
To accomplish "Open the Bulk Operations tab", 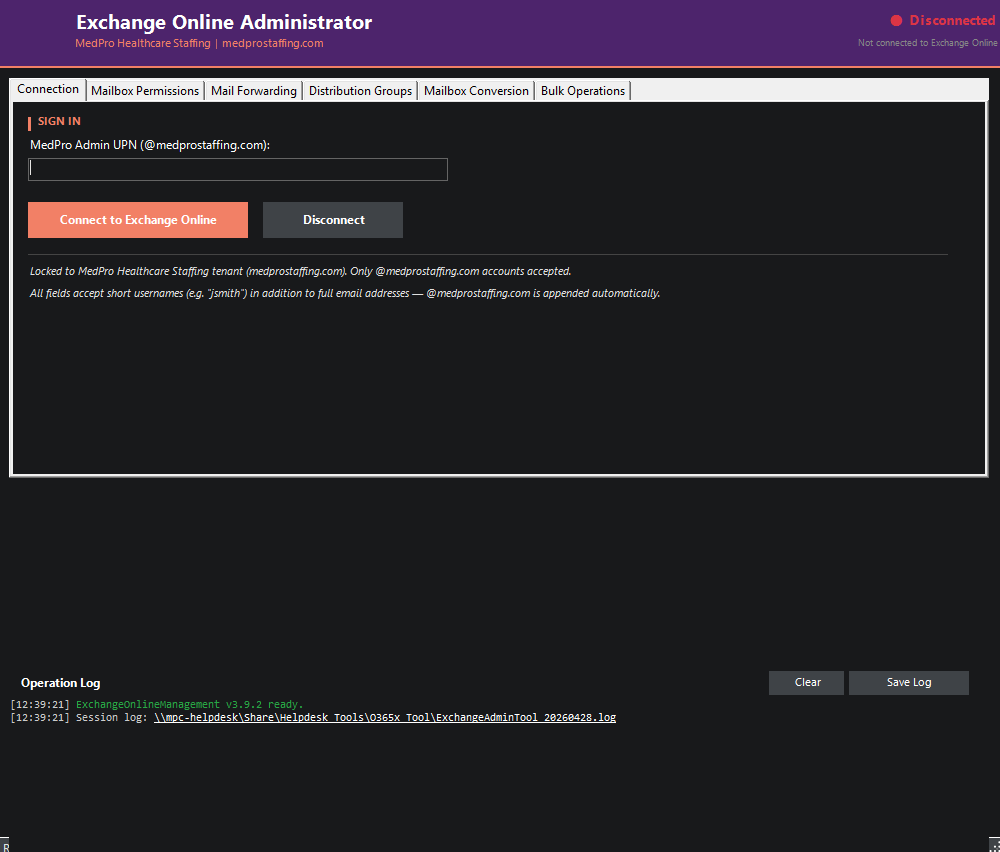I will tap(582, 90).
